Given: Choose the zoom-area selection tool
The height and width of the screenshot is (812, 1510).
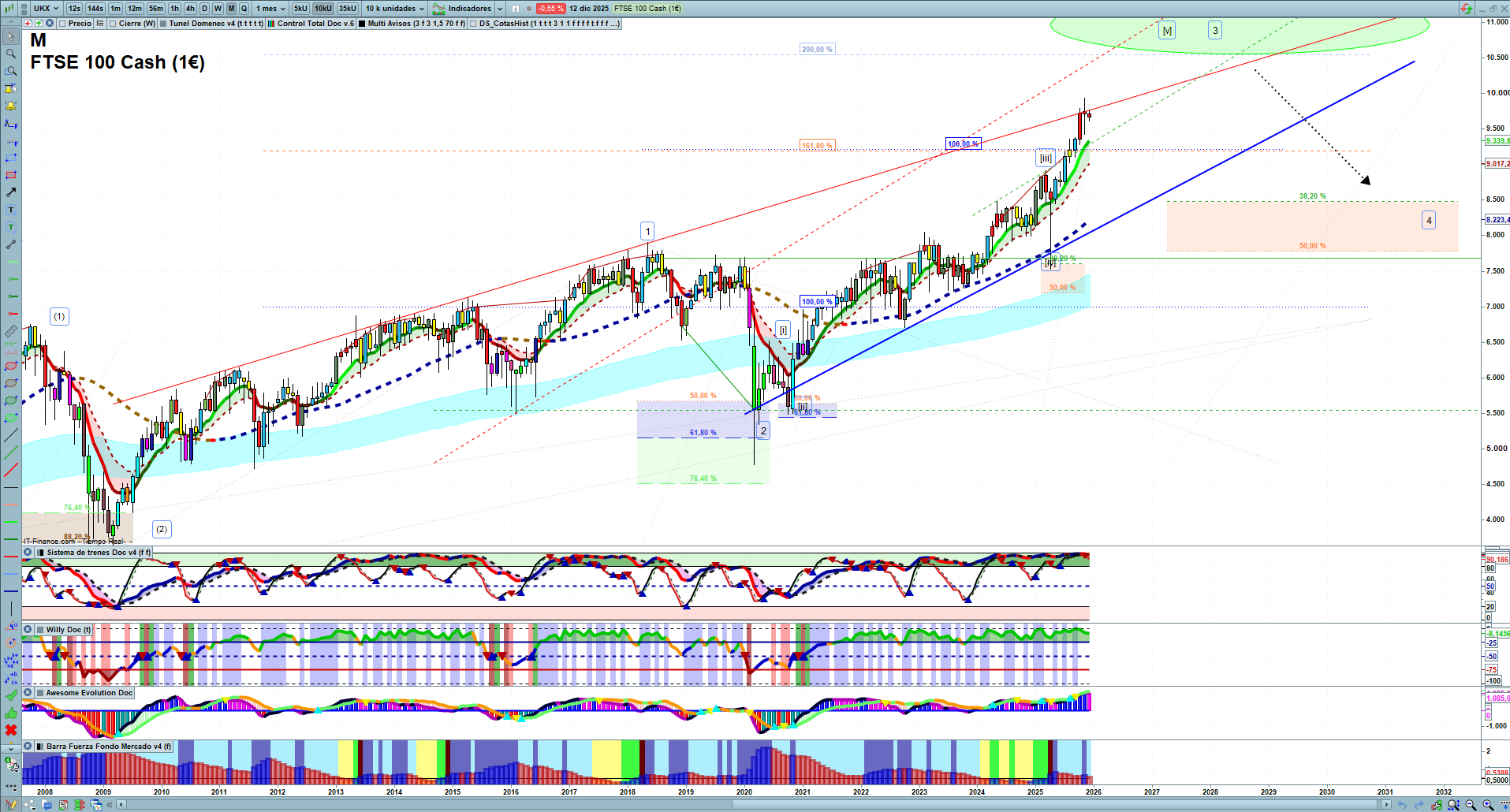Looking at the screenshot, I should click(x=11, y=71).
